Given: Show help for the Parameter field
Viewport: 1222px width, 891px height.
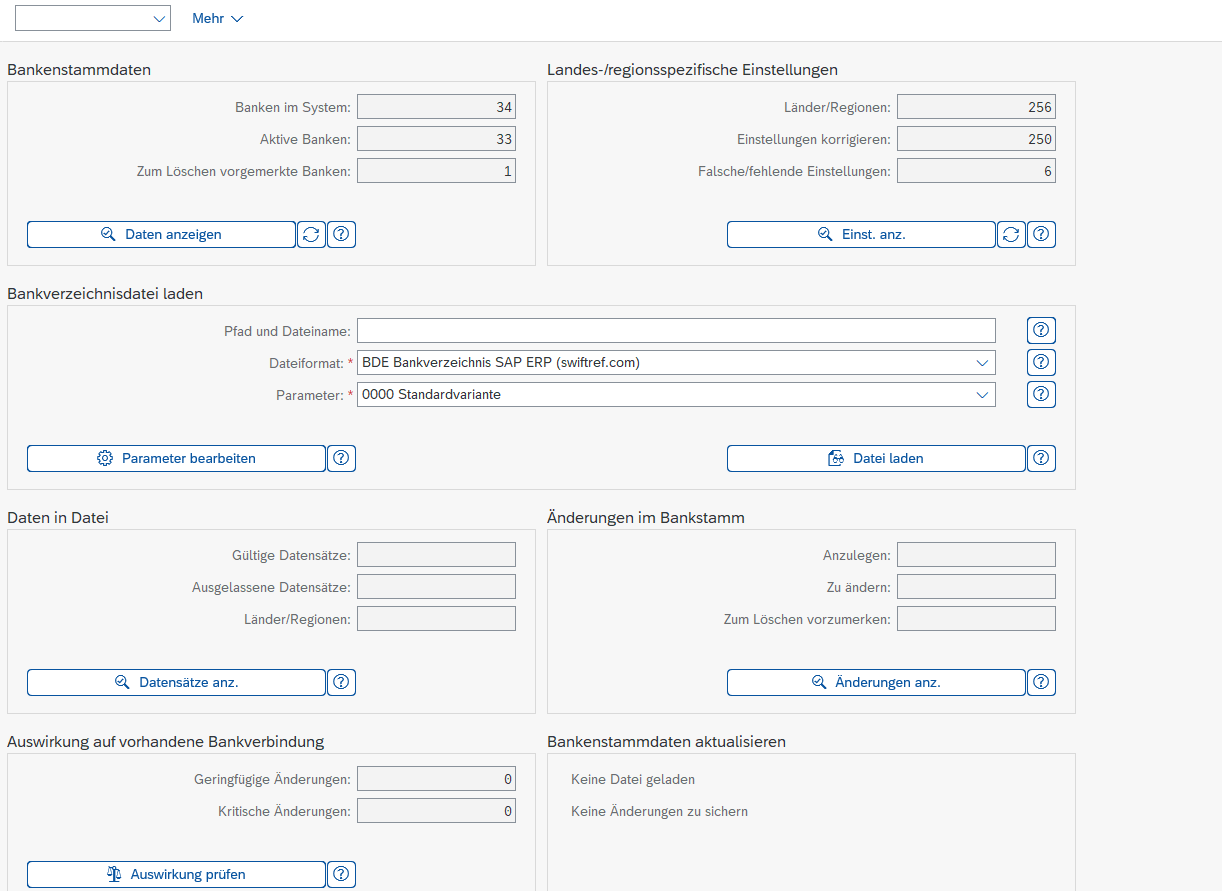Looking at the screenshot, I should [1041, 394].
